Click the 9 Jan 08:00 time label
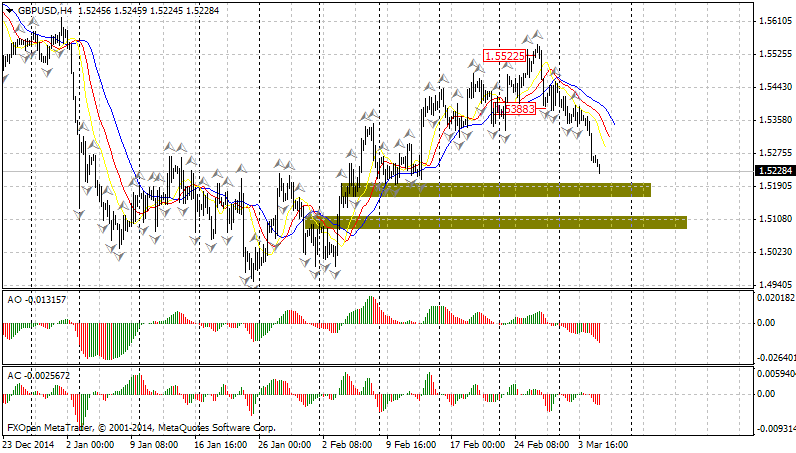The width and height of the screenshot is (796, 453). pyautogui.click(x=155, y=444)
